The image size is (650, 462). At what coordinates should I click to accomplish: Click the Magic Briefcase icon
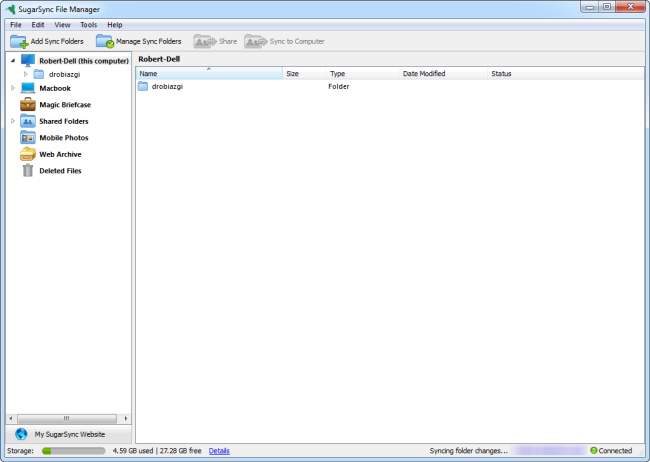pyautogui.click(x=28, y=105)
